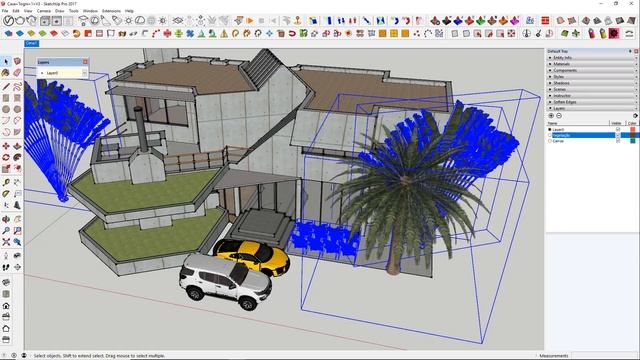Click the Measurements input box

tap(605, 356)
